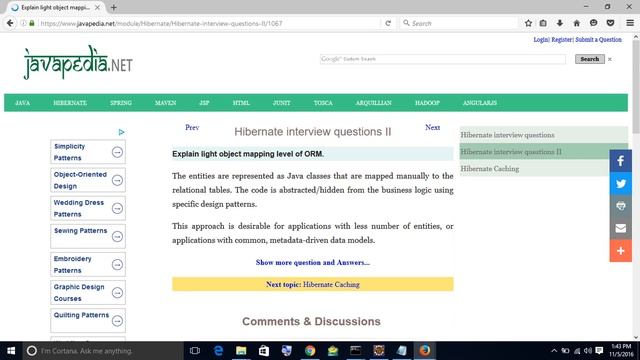This screenshot has height=360, width=640.
Task: Open the downloads arrow icon
Action: [x=560, y=23]
